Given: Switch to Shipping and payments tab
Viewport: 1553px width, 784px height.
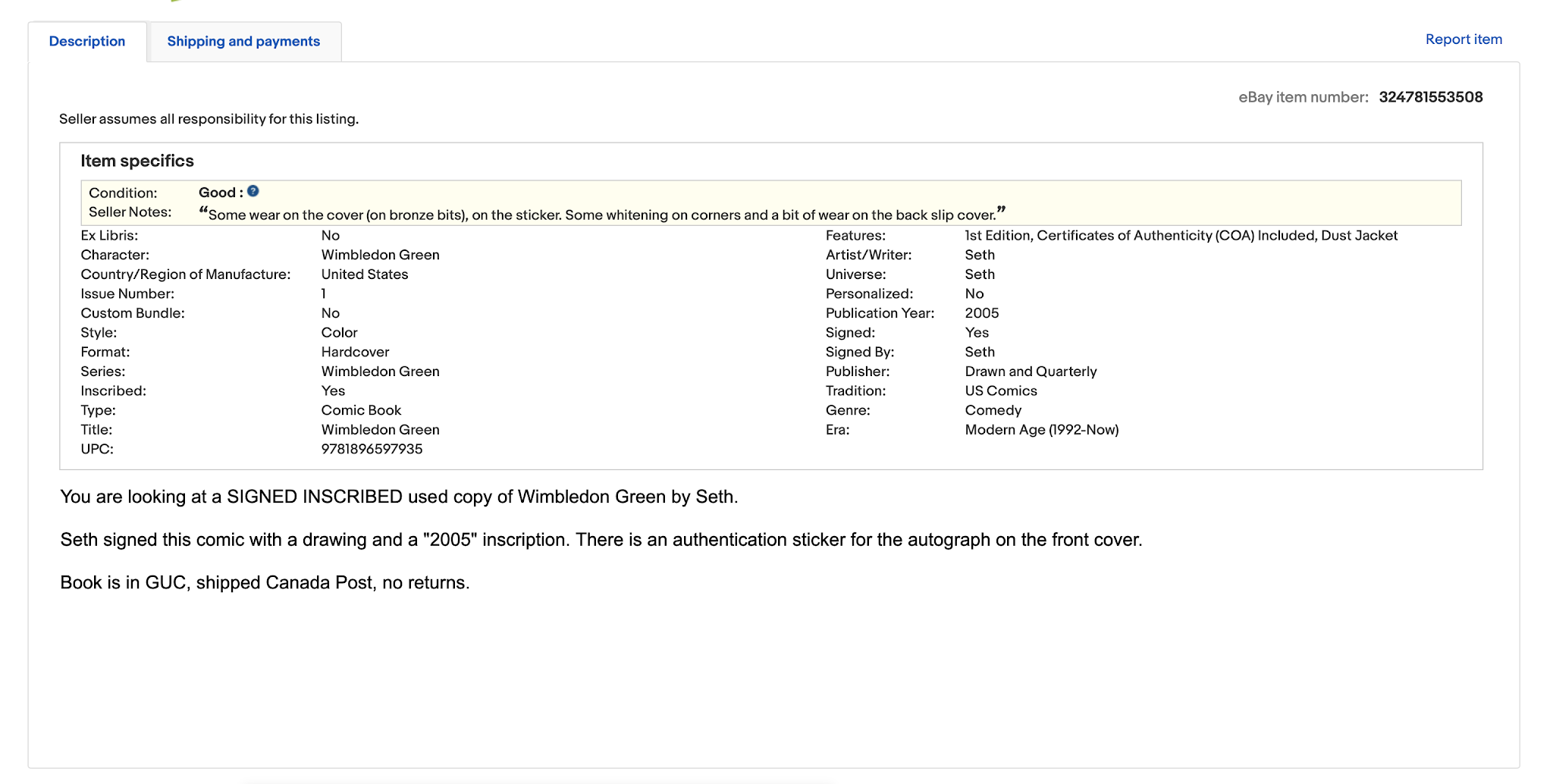Looking at the screenshot, I should 243,41.
